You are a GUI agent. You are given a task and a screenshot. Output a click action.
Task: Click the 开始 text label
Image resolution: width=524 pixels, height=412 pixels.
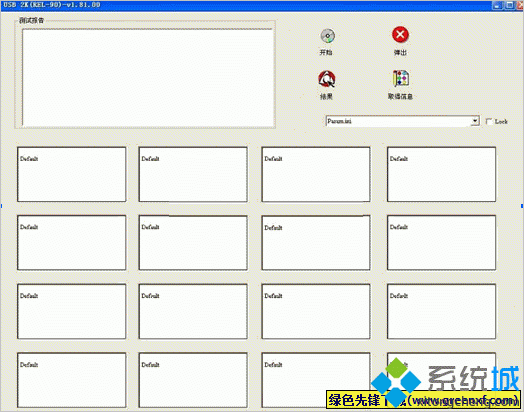(326, 52)
